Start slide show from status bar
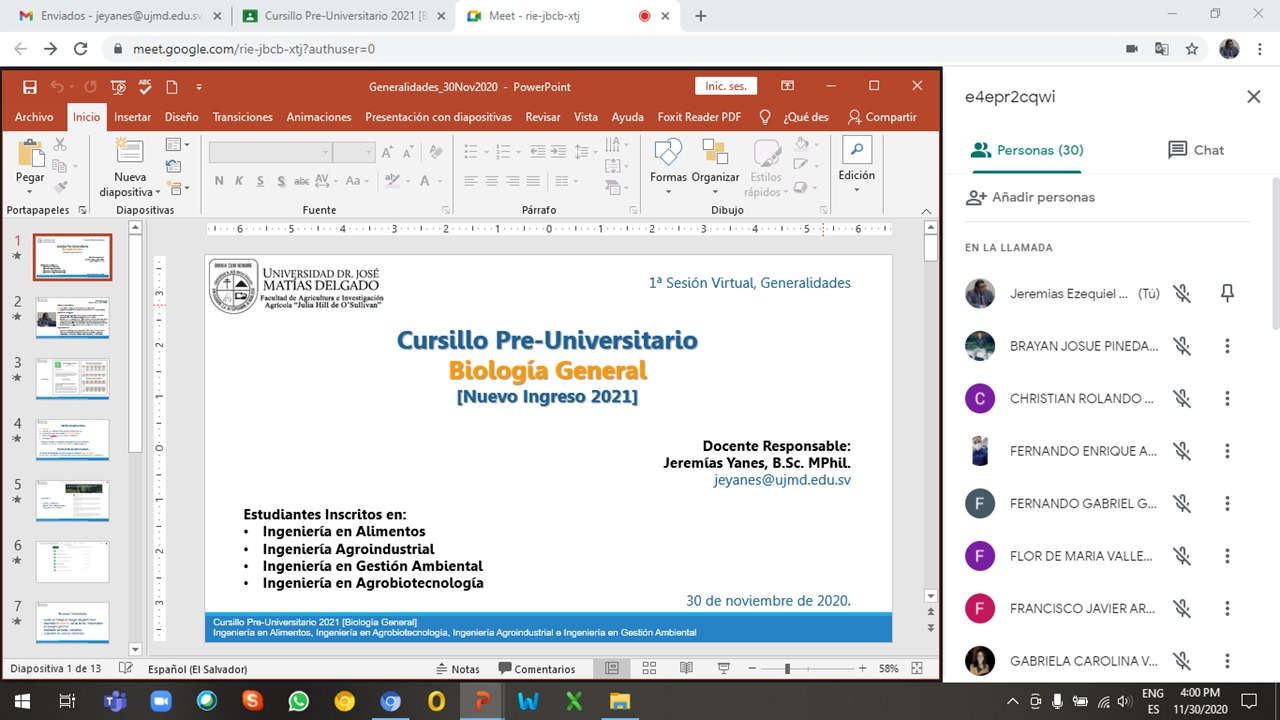 tap(724, 668)
